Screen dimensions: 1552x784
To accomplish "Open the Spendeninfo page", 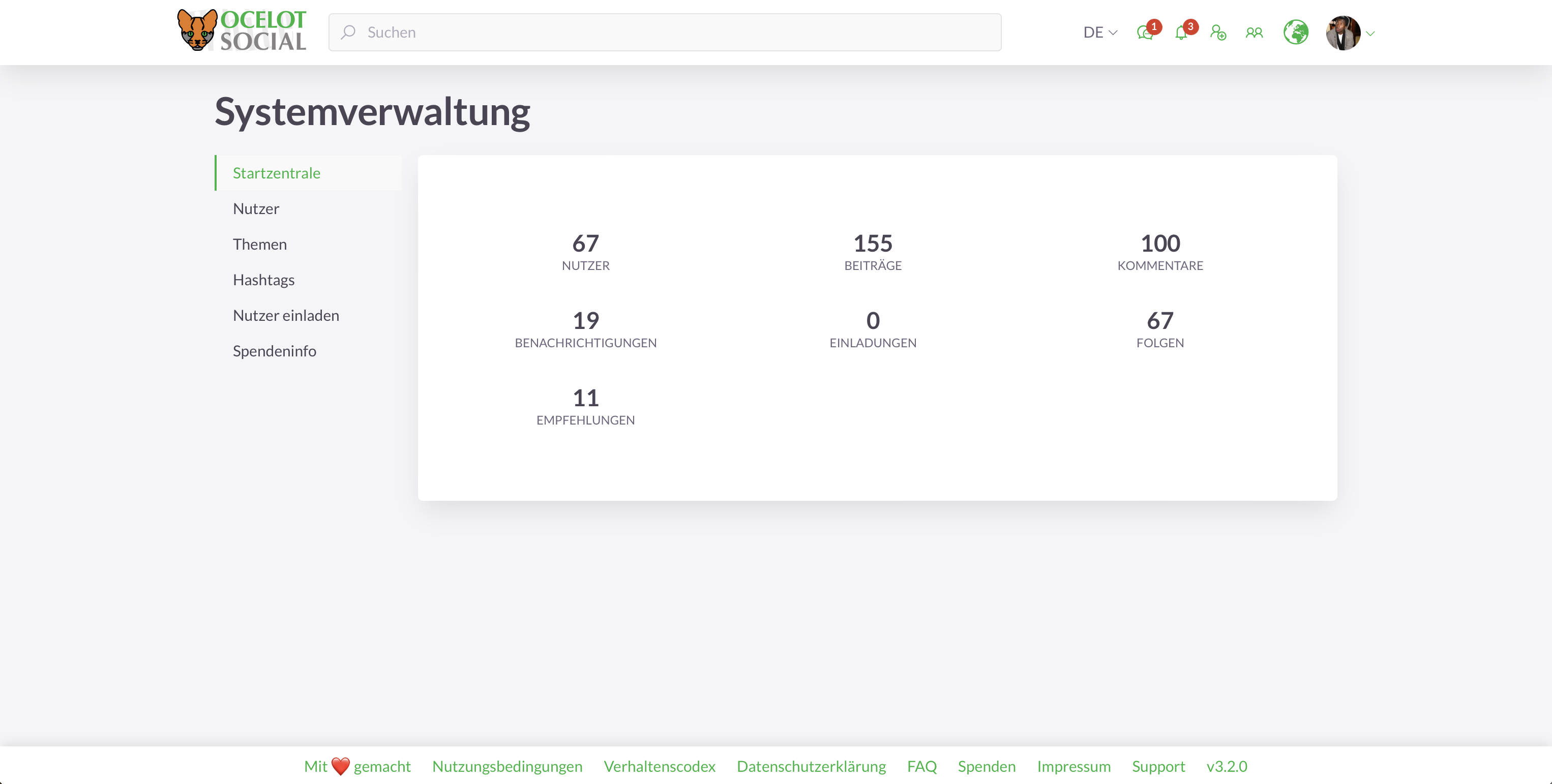I will tap(274, 350).
